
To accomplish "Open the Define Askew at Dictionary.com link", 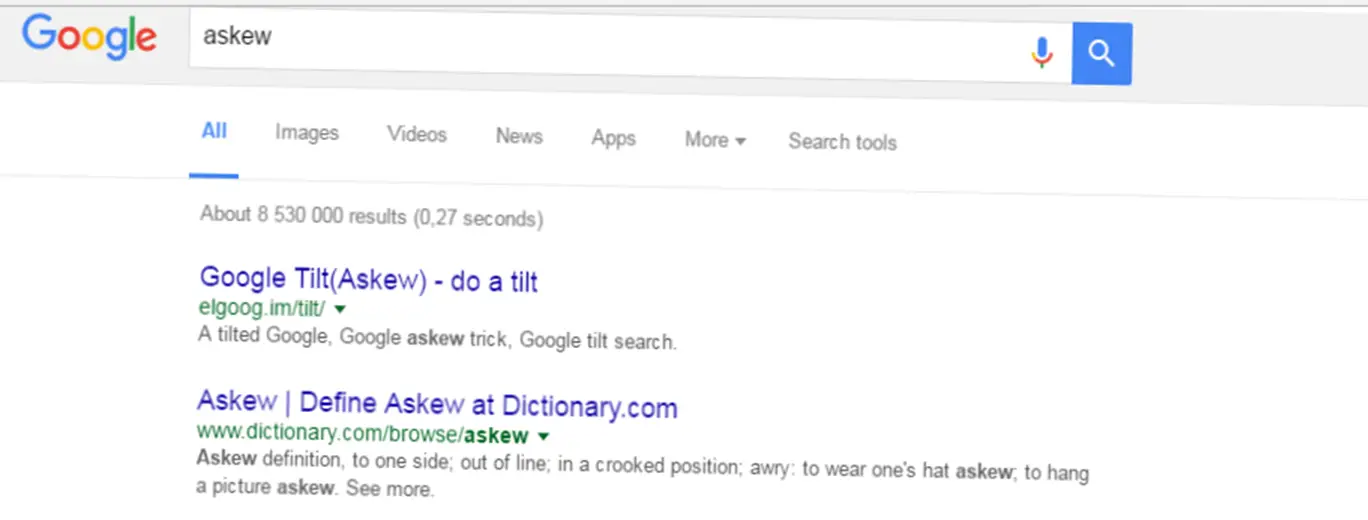I will tap(437, 404).
